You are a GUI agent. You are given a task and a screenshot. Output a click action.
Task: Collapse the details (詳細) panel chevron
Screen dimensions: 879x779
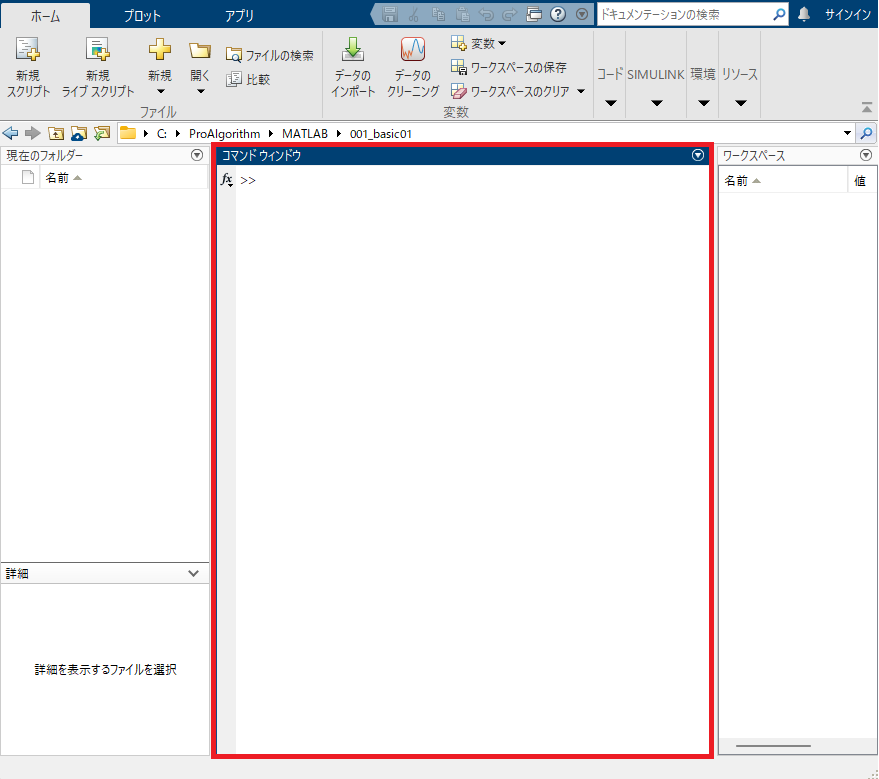[194, 573]
